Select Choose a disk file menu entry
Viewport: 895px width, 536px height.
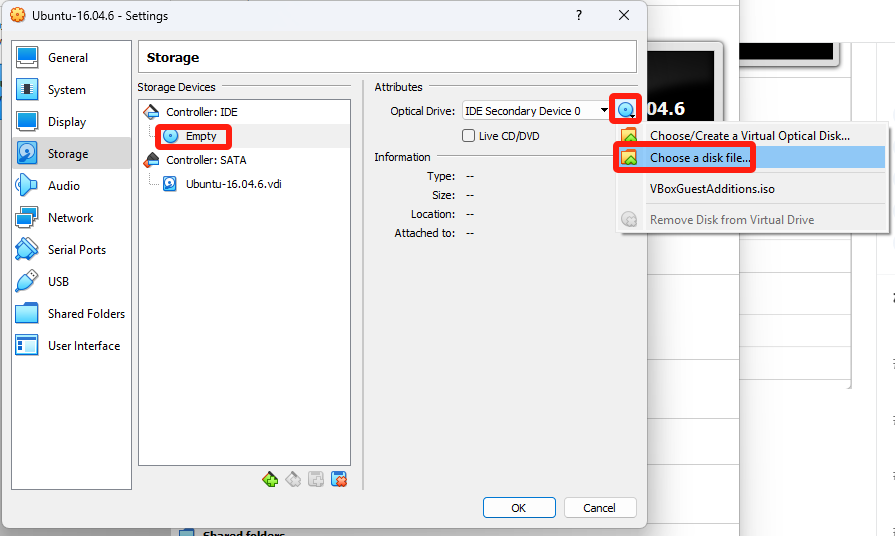pyautogui.click(x=752, y=158)
